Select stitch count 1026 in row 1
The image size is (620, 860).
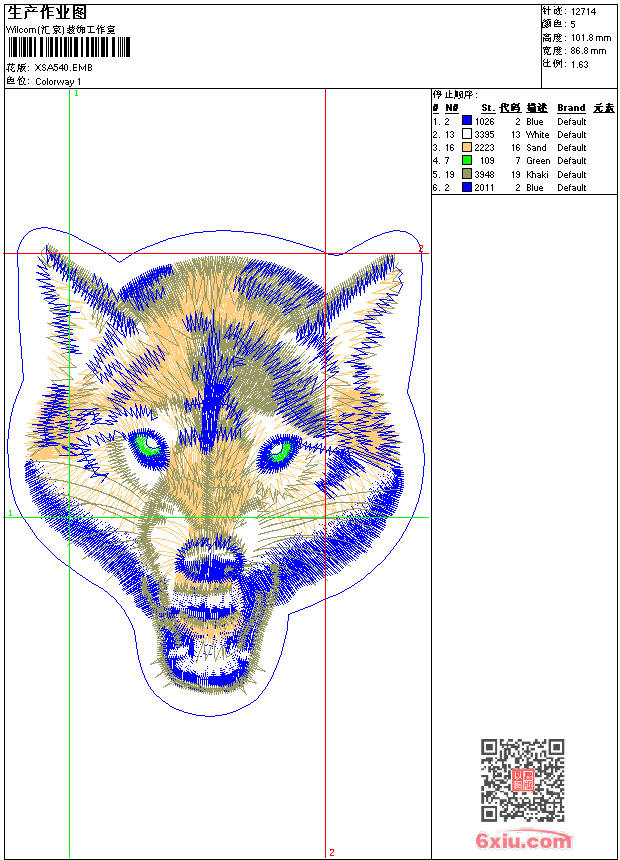coord(484,122)
